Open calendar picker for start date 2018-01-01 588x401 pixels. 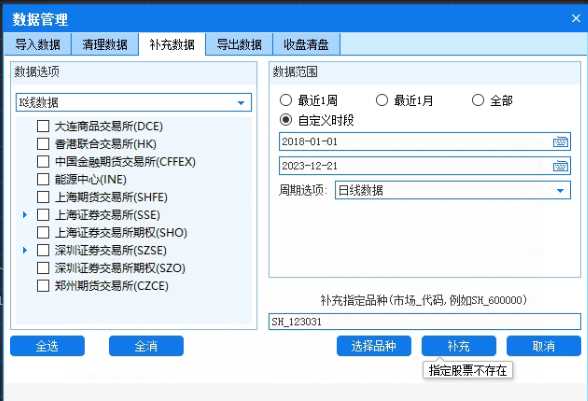[560, 142]
